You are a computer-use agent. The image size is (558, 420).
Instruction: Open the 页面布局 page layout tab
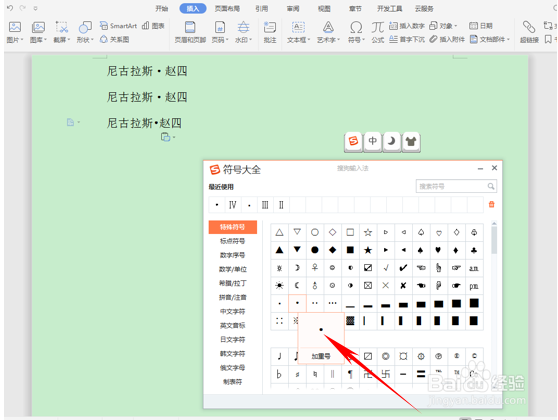(x=227, y=9)
